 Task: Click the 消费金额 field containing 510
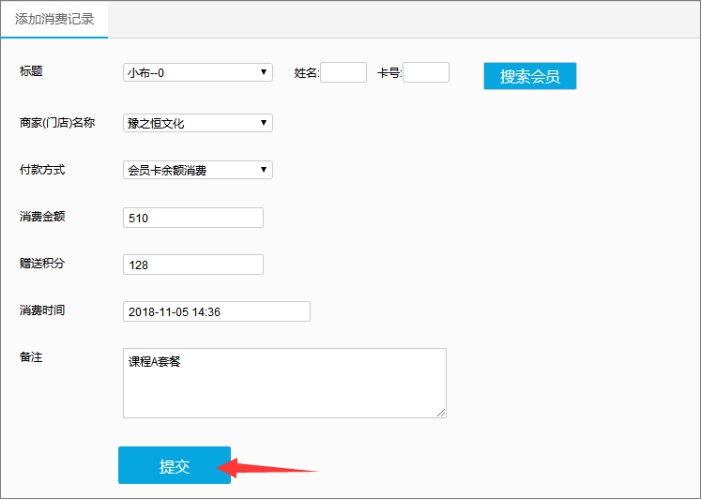[x=193, y=218]
